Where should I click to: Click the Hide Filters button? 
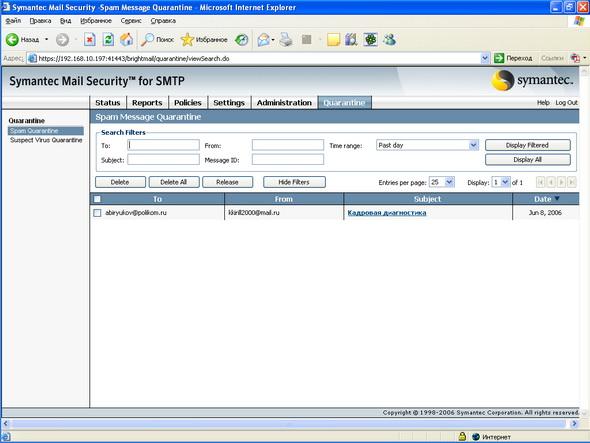pyautogui.click(x=294, y=182)
